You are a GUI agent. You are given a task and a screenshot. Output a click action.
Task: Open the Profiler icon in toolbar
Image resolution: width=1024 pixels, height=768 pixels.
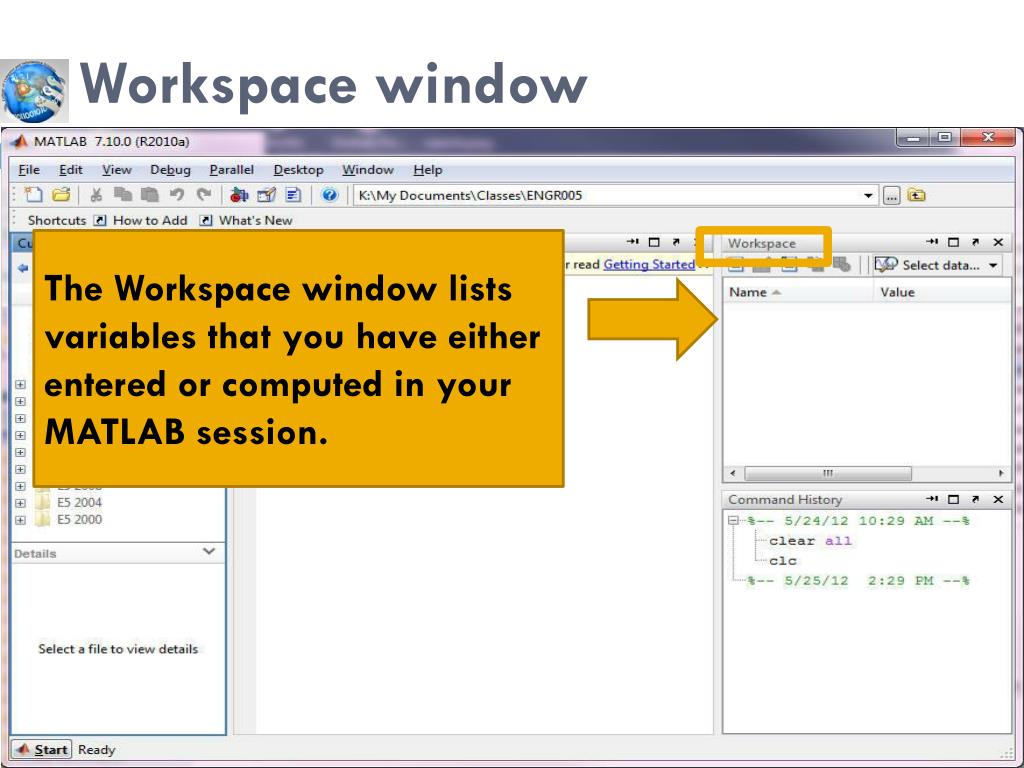click(293, 195)
